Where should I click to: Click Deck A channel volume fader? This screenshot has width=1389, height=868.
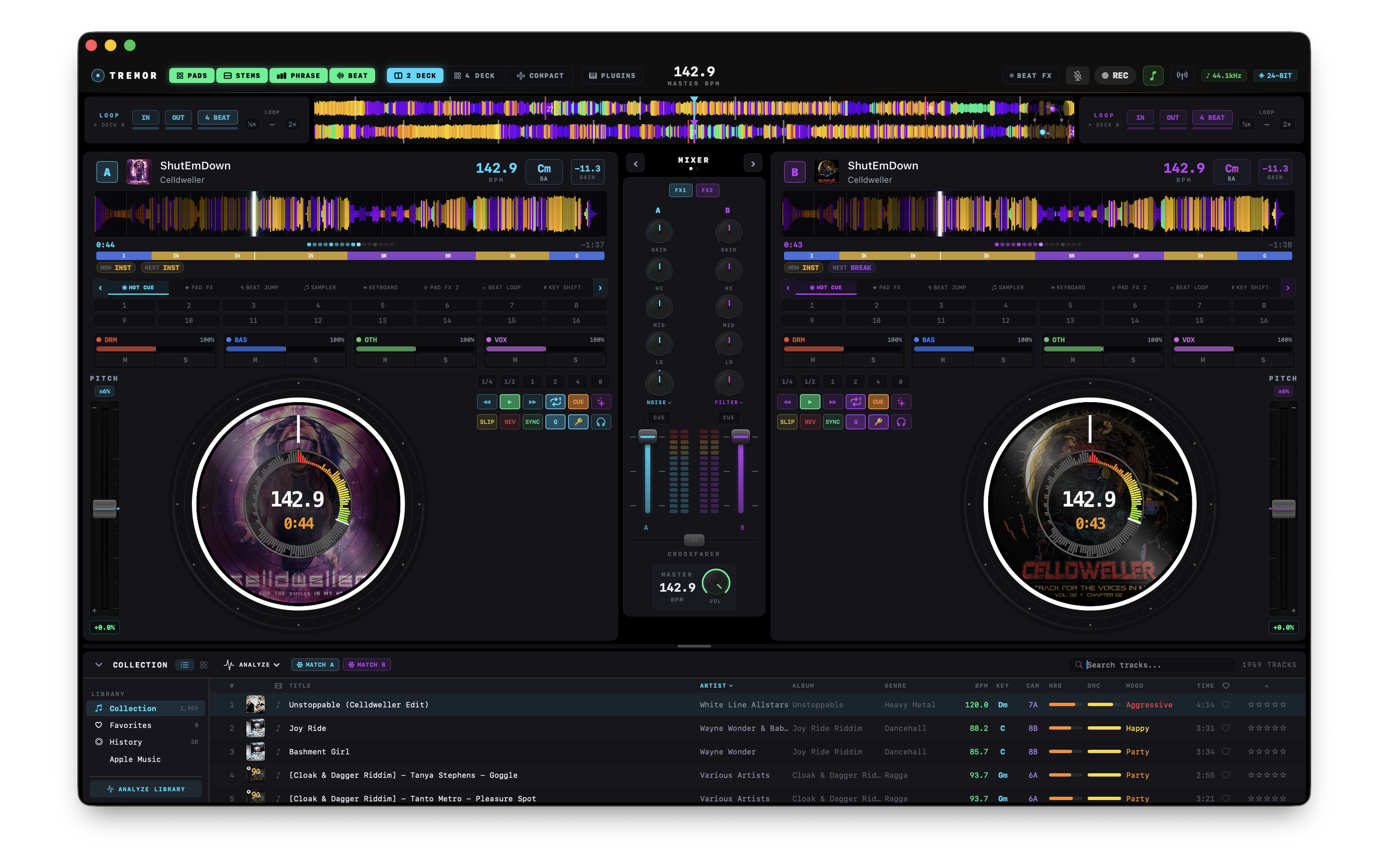pos(647,436)
